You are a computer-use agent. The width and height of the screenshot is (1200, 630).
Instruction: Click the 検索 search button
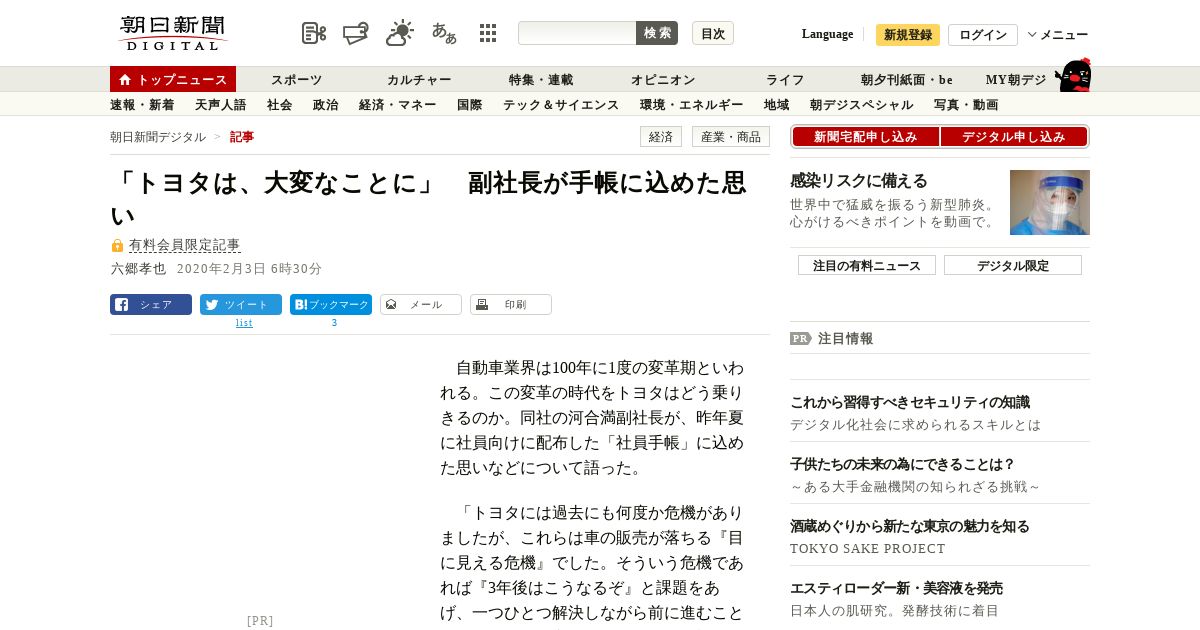[x=657, y=33]
